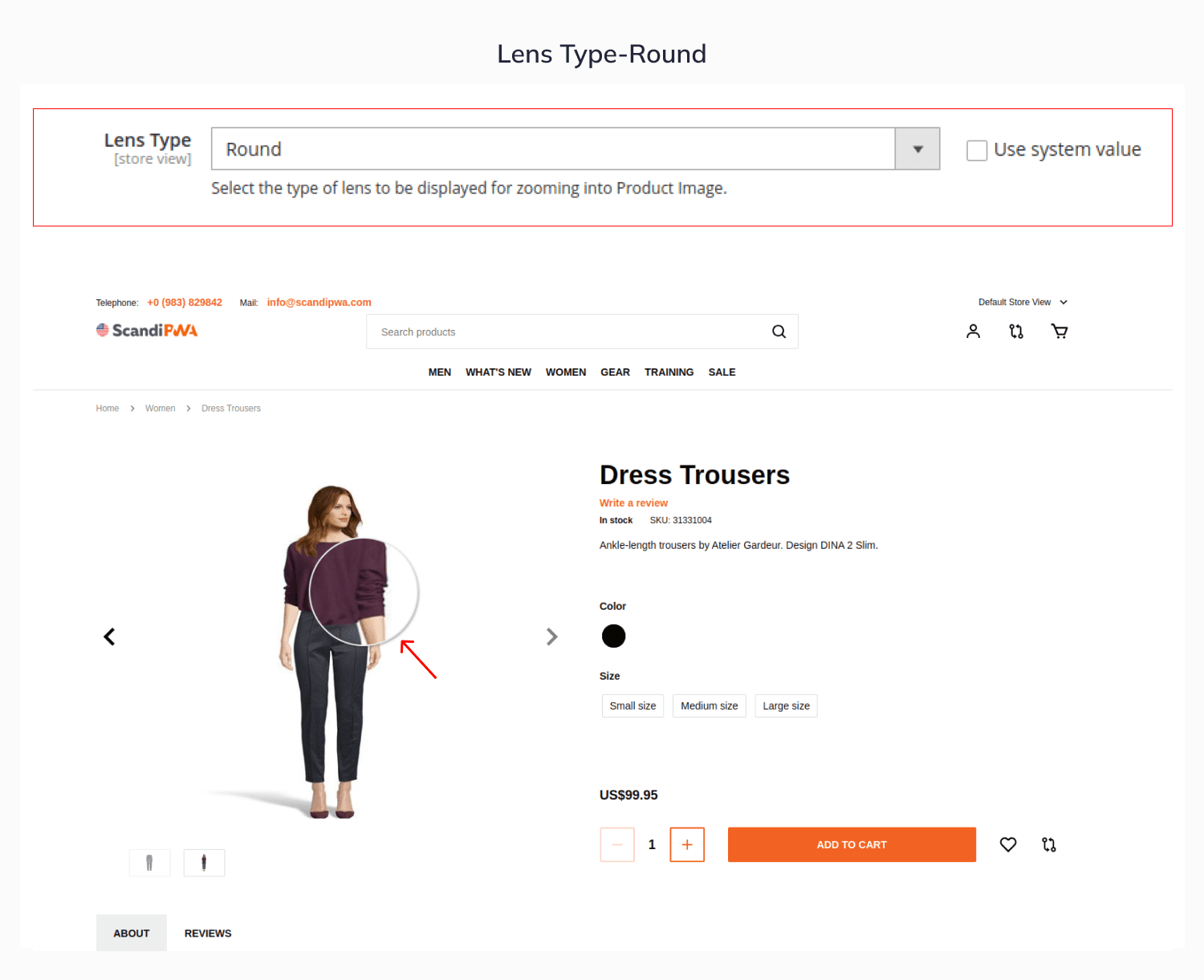
Task: Open the MEN menu
Action: tap(440, 372)
